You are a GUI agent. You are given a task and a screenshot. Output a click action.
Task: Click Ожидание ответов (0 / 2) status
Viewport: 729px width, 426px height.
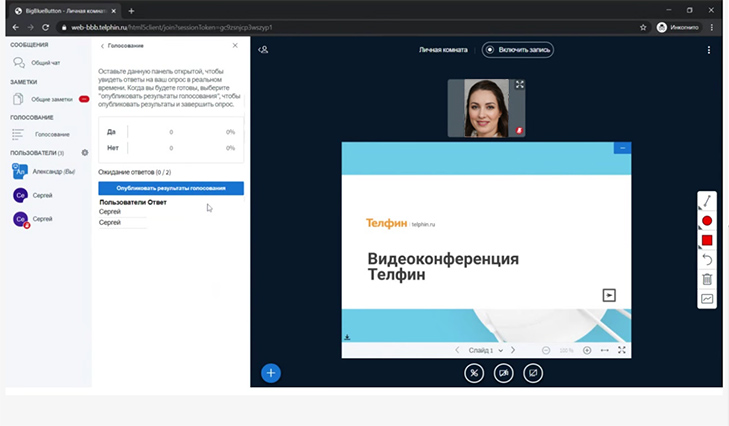[135, 172]
